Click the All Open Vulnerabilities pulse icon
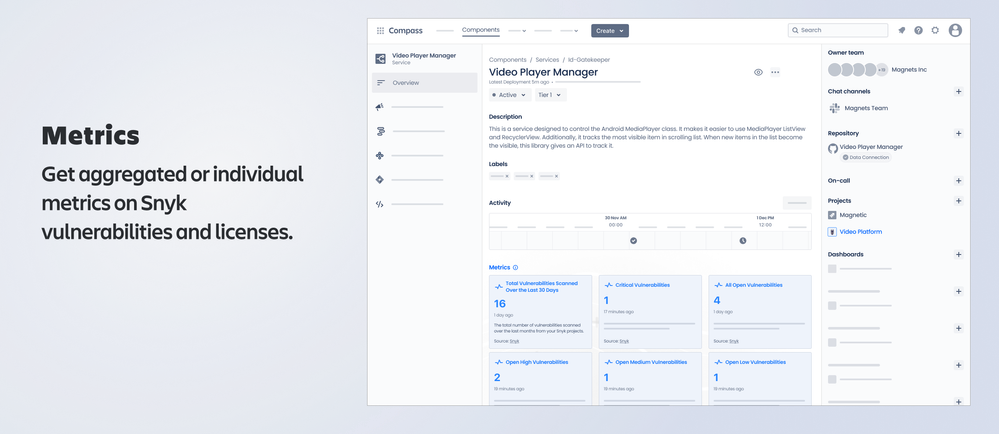The image size is (999, 434). pyautogui.click(x=718, y=286)
